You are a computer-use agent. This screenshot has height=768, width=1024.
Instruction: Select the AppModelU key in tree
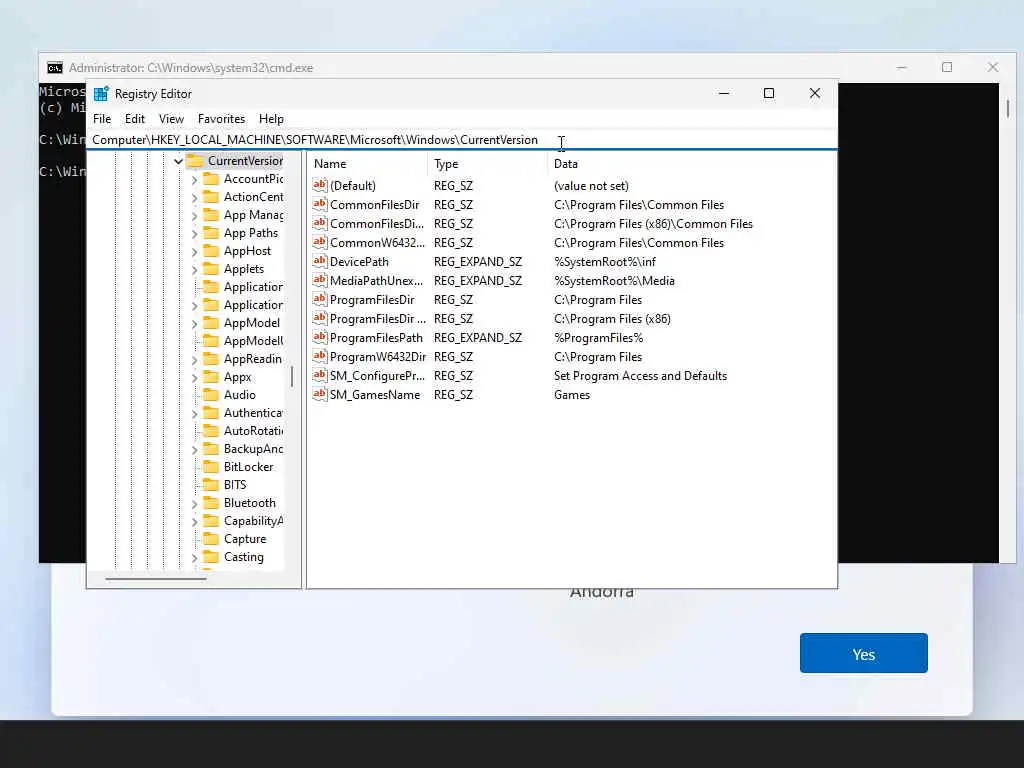pos(253,341)
